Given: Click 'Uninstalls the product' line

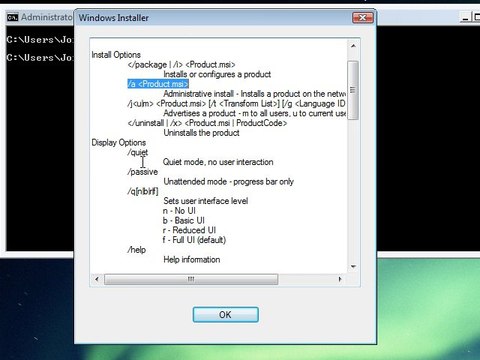Looking at the screenshot, I should click(x=201, y=133).
